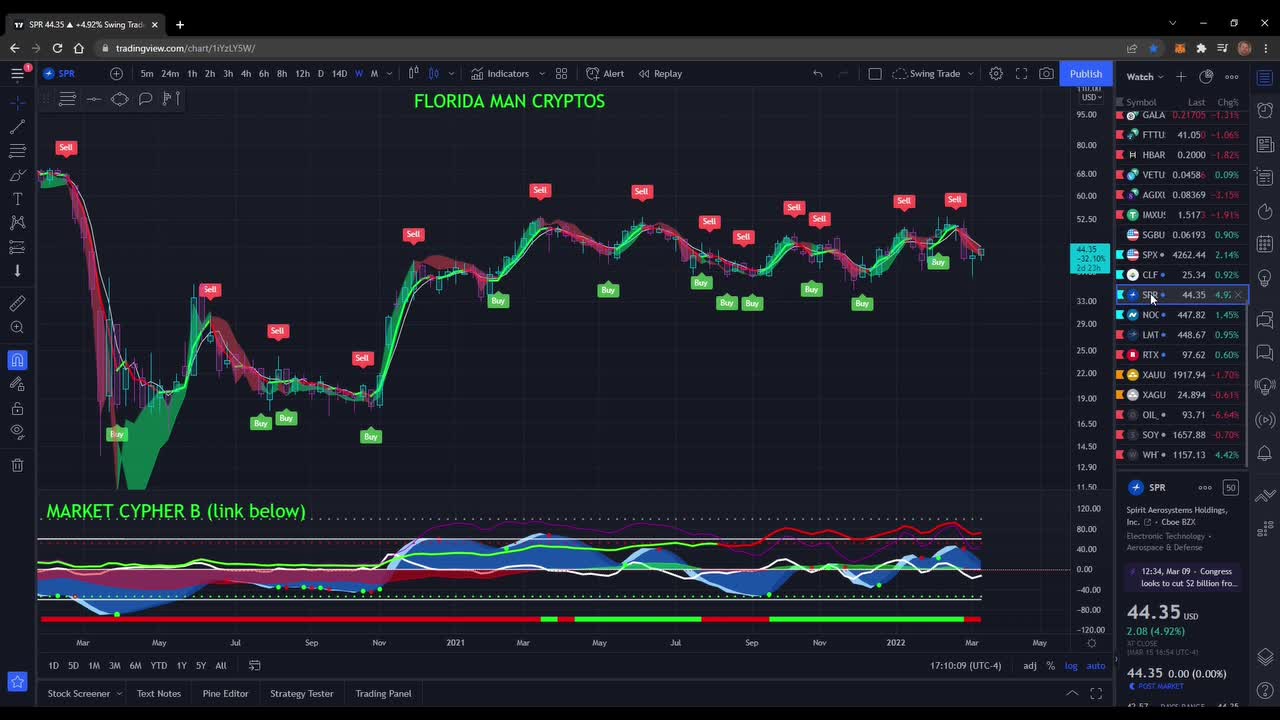Take a chart snapshot with camera icon
This screenshot has height=720, width=1280.
(1046, 73)
